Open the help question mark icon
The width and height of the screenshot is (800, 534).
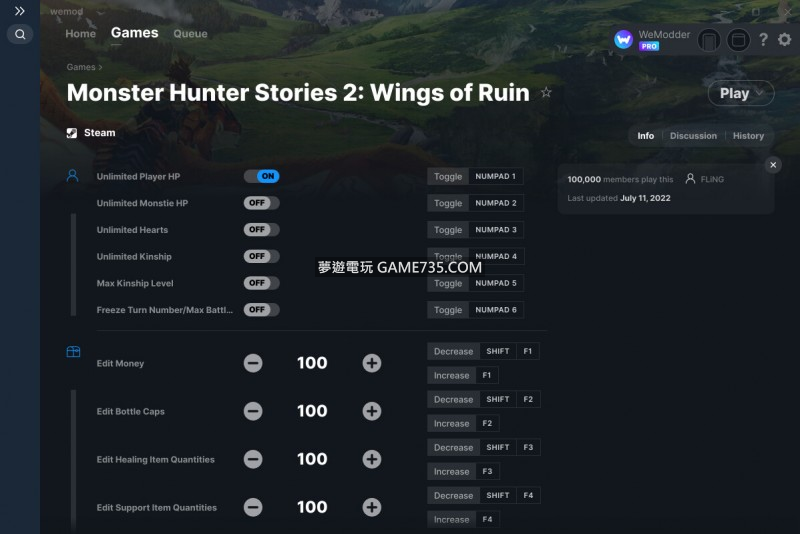pos(763,39)
